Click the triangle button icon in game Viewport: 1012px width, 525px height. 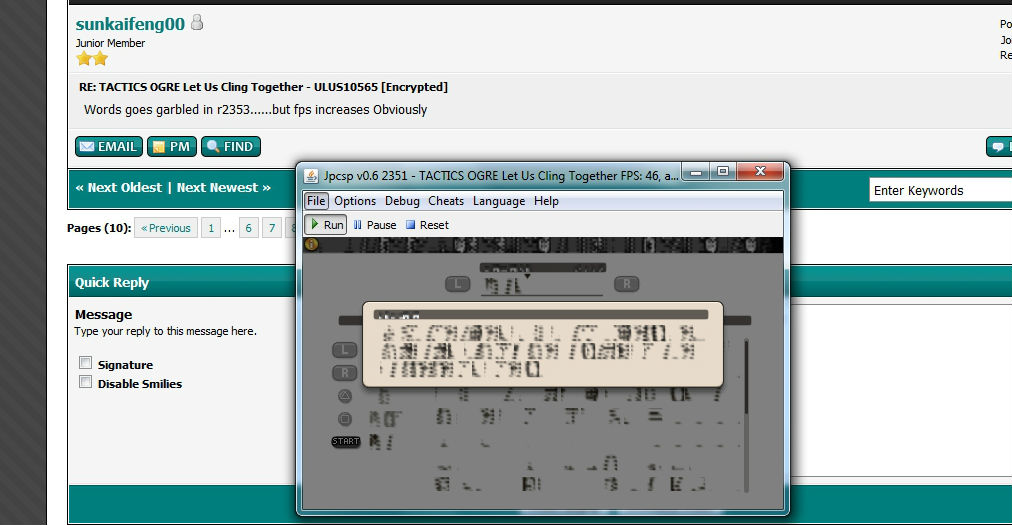[345, 396]
